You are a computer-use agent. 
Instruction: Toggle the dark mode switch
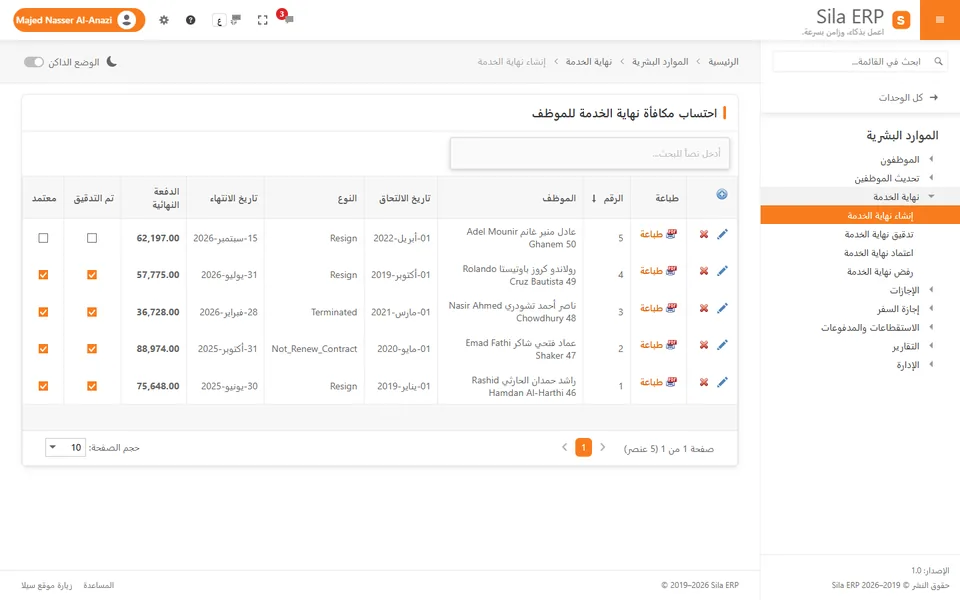point(34,62)
